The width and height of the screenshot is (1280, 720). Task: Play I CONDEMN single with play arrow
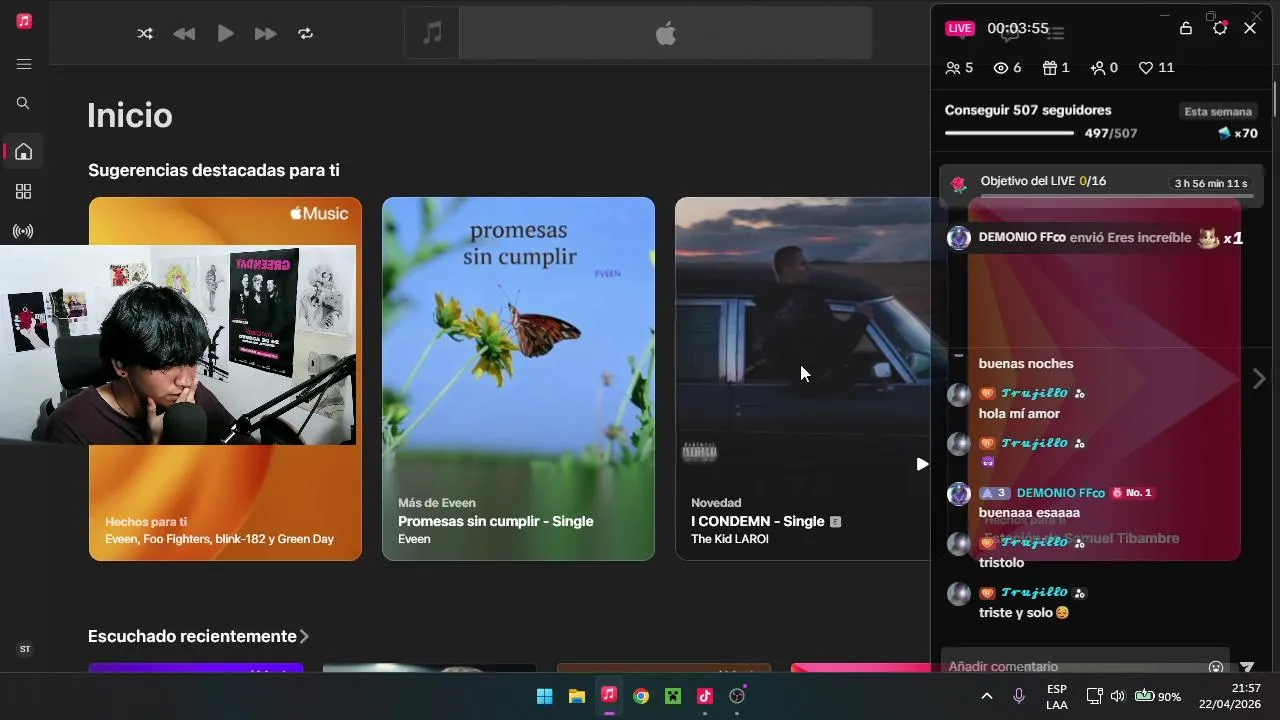point(921,464)
